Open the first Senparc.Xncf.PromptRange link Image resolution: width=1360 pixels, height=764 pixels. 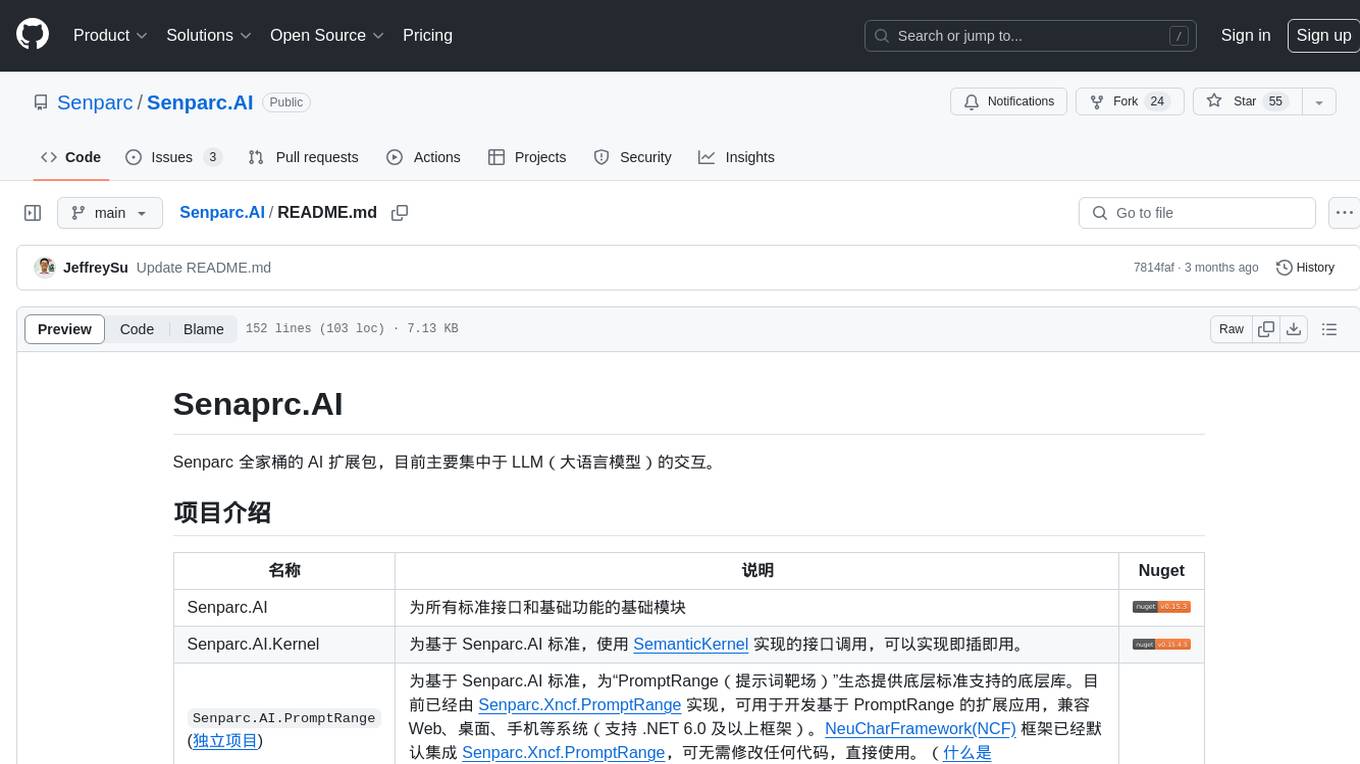(x=580, y=704)
